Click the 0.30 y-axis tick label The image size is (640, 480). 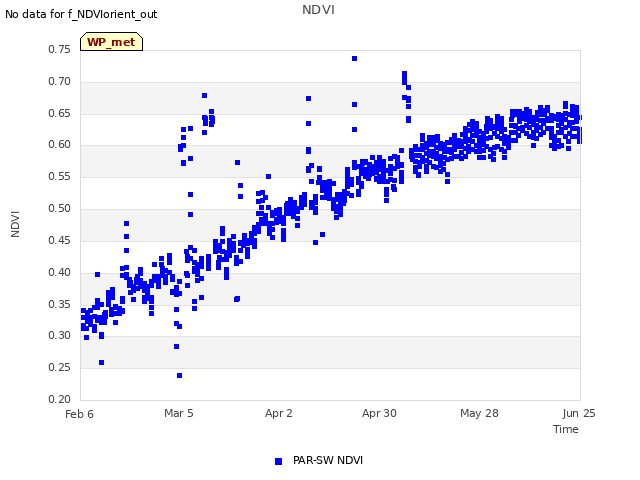pyautogui.click(x=60, y=336)
